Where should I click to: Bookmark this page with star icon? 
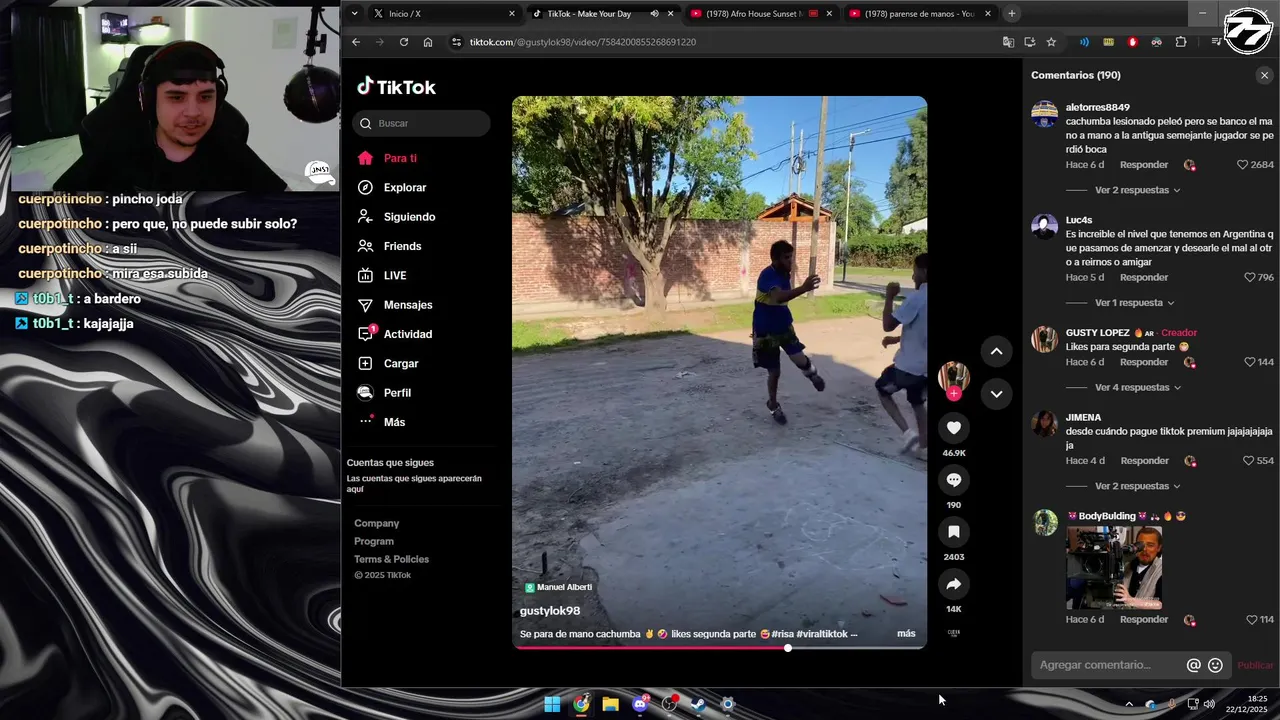pos(1051,42)
